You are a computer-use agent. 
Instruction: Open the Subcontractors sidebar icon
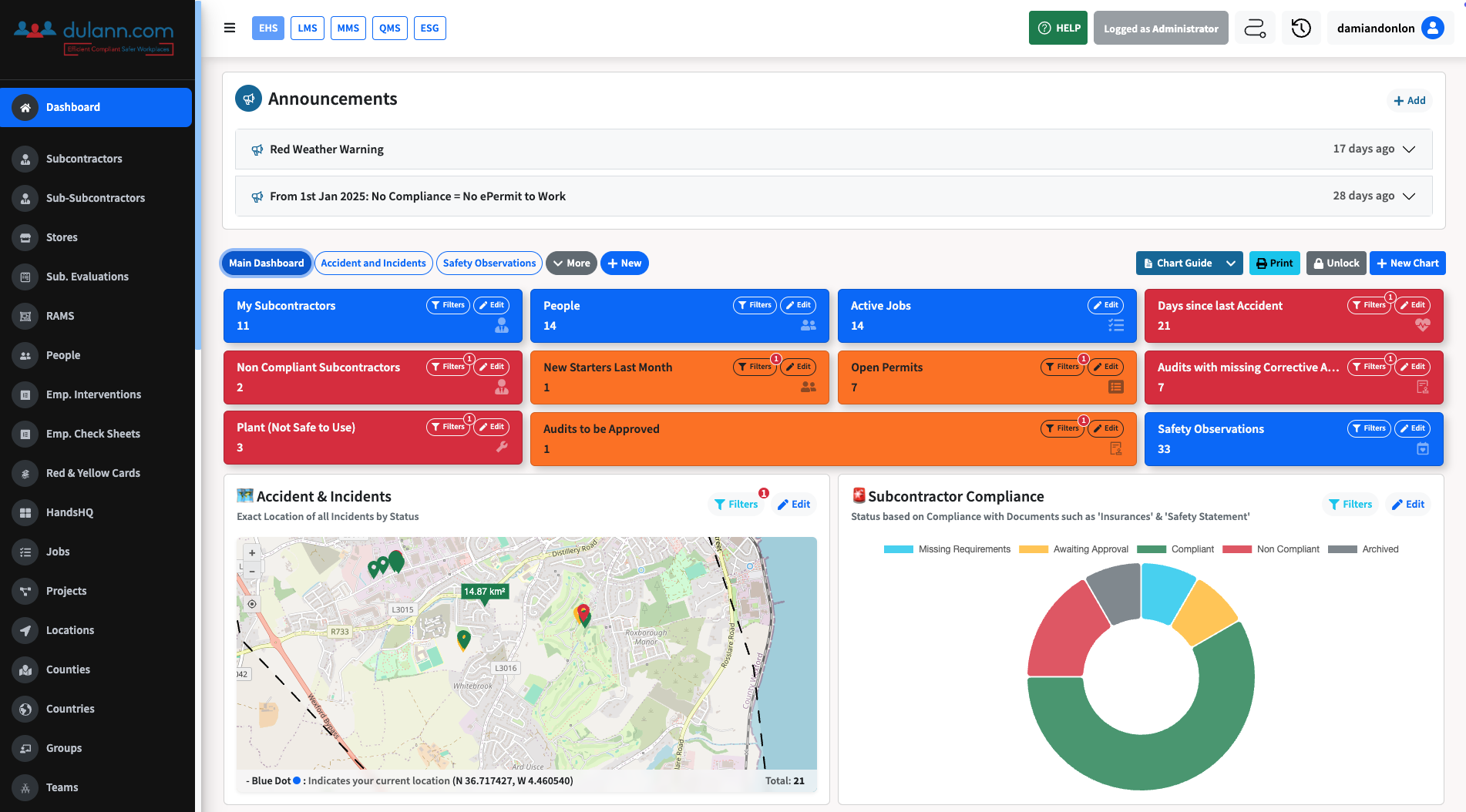25,159
